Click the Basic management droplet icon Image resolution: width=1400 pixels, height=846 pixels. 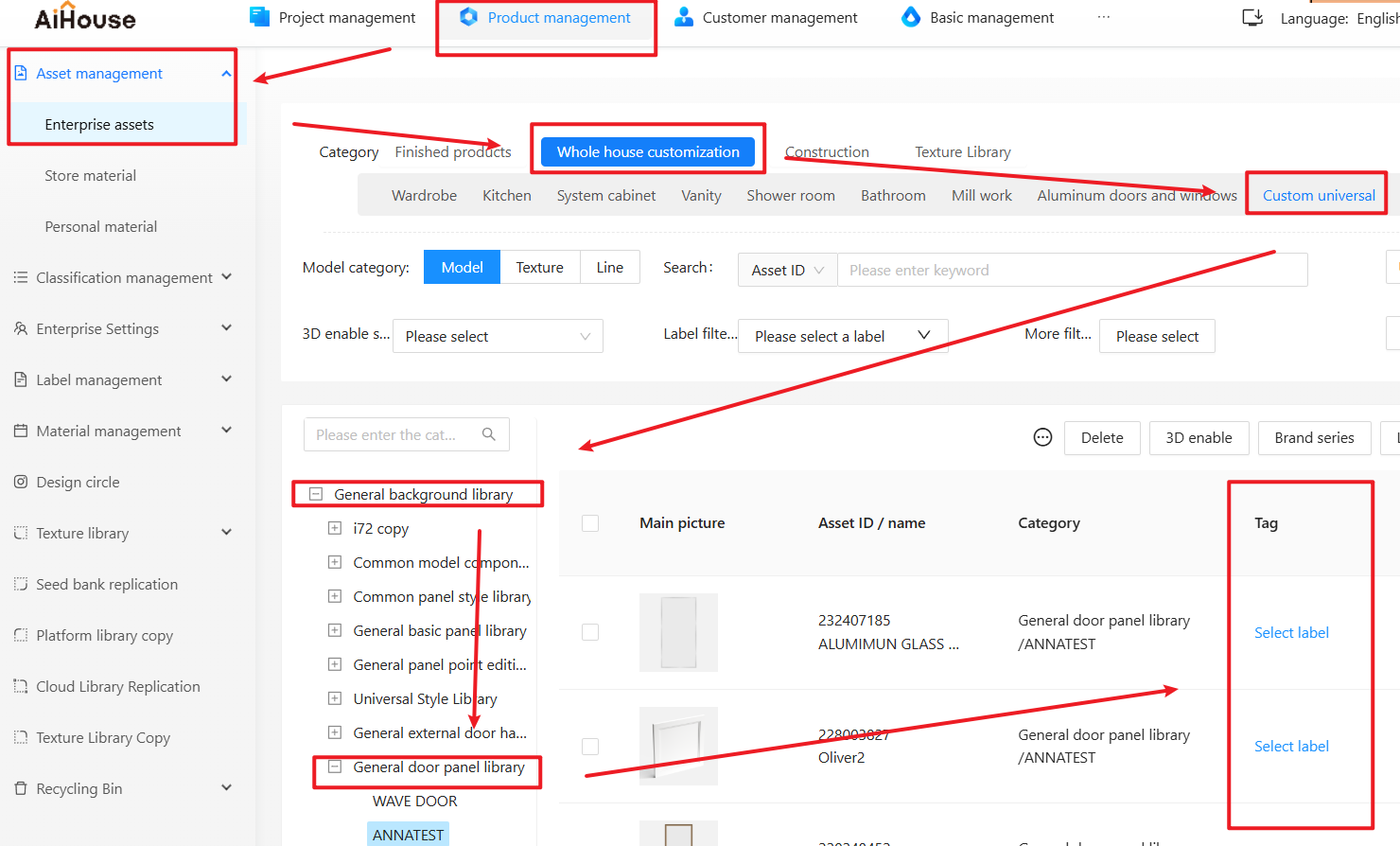910,17
